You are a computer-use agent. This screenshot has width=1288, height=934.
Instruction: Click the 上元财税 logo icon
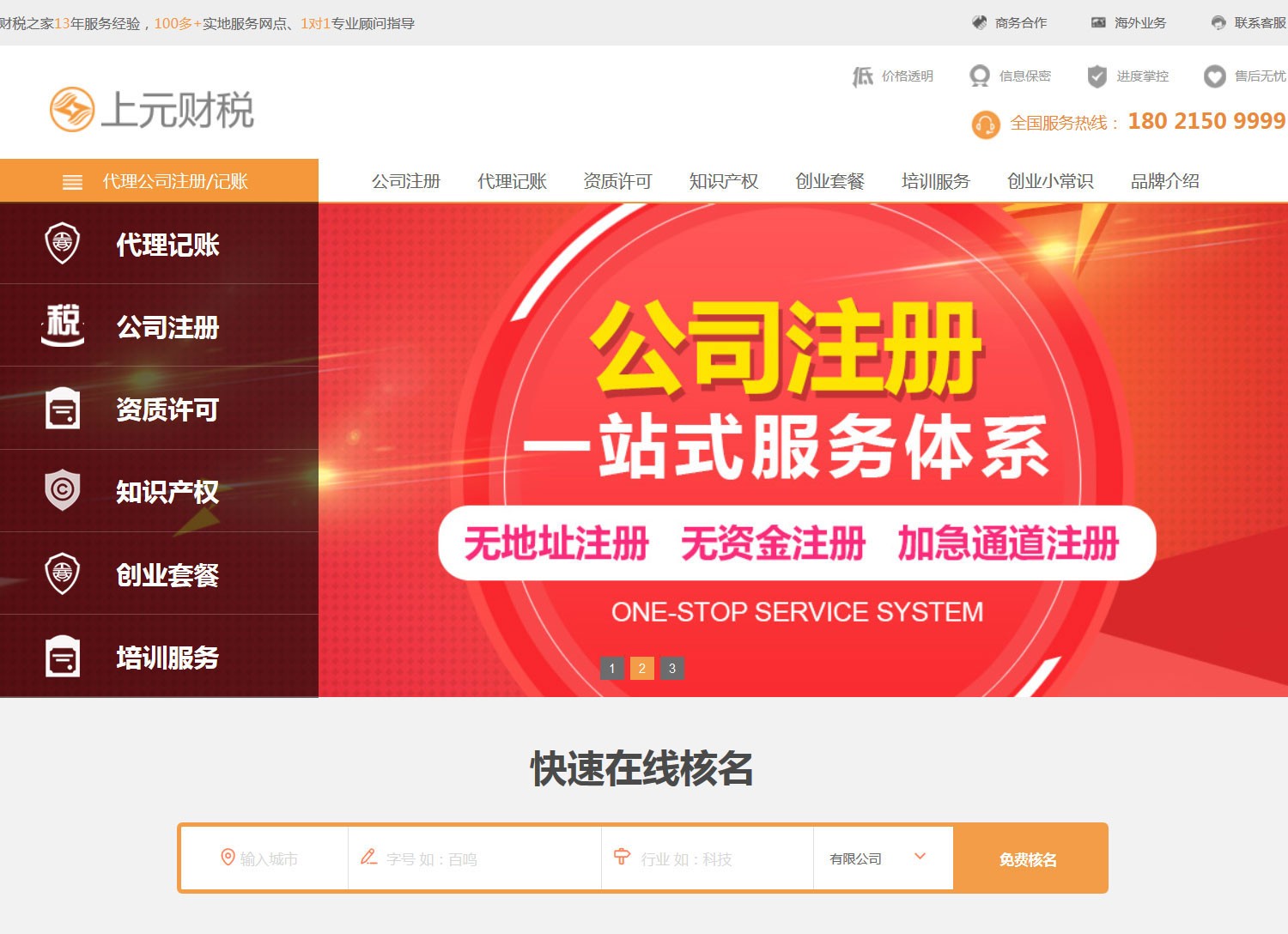tap(71, 109)
